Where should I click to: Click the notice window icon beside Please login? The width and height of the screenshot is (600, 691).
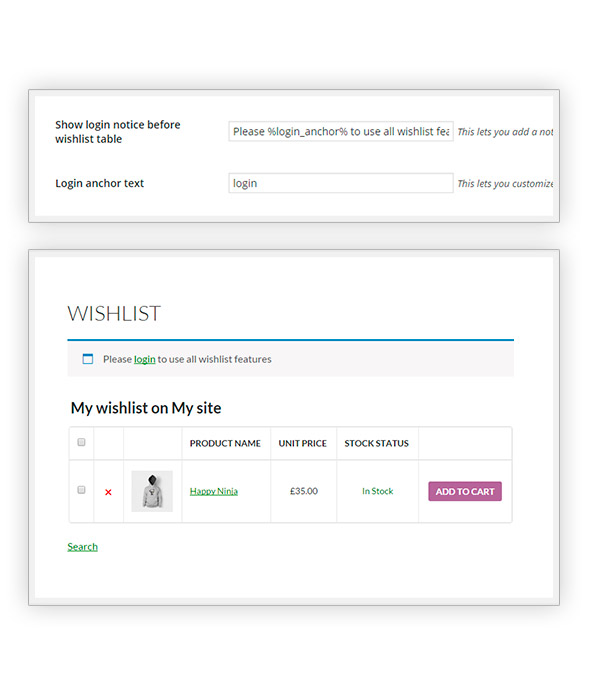(x=88, y=359)
